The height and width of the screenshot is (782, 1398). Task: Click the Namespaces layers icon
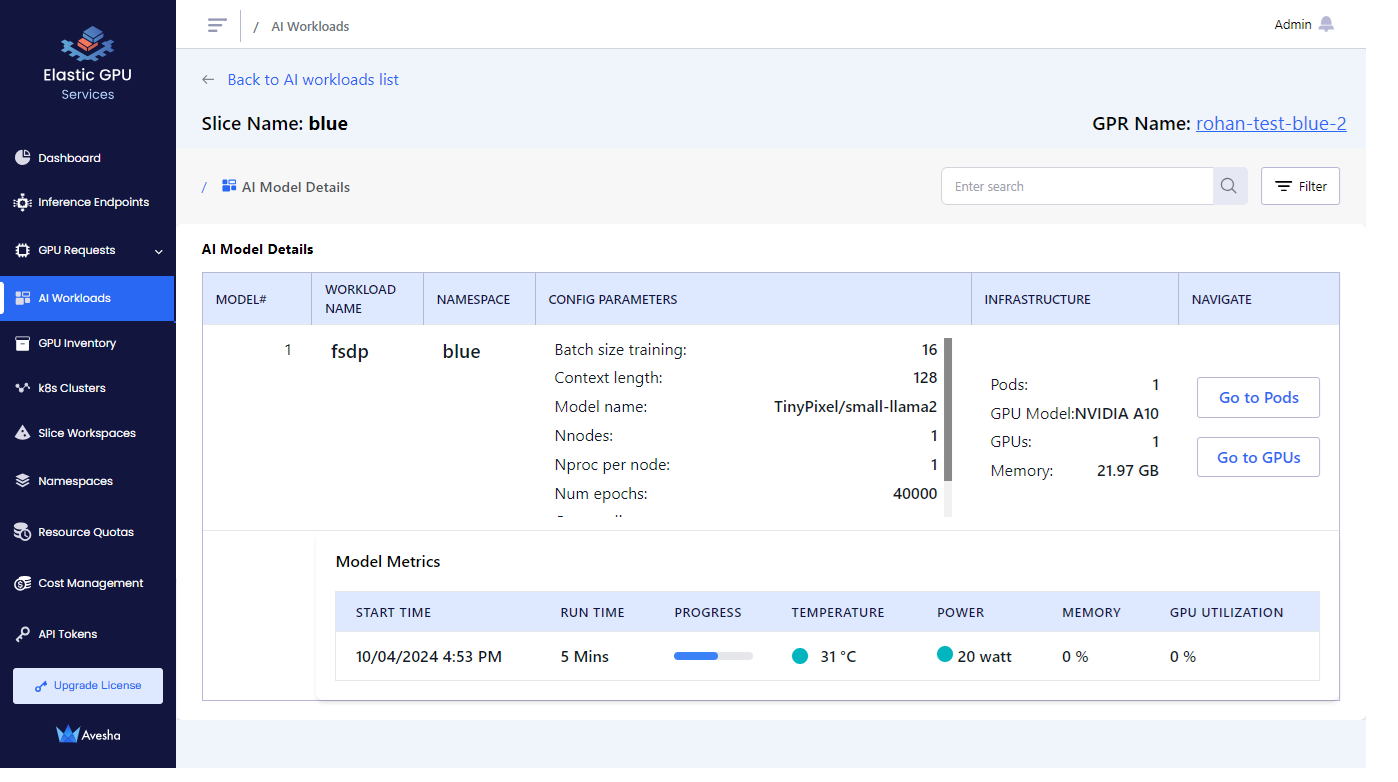(x=22, y=481)
